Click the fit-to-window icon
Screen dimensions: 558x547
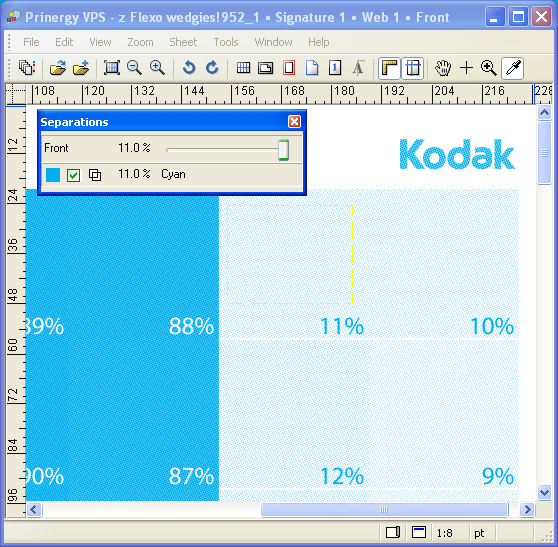point(112,68)
